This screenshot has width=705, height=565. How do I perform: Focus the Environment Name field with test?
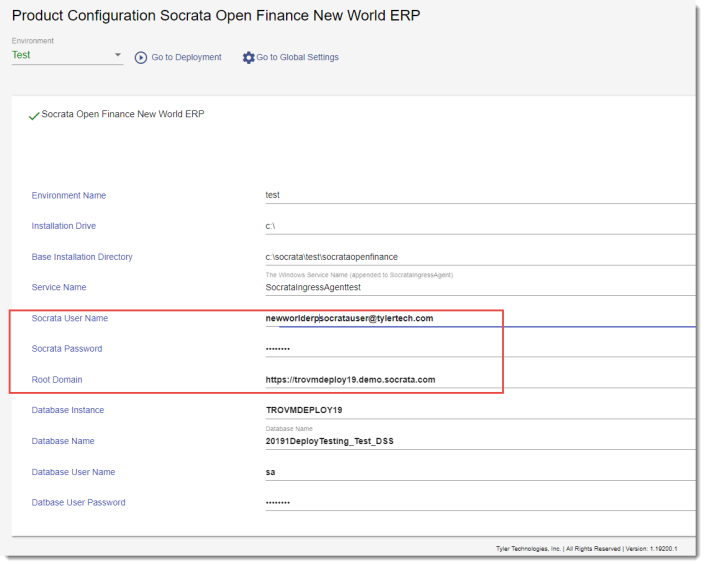click(480, 196)
